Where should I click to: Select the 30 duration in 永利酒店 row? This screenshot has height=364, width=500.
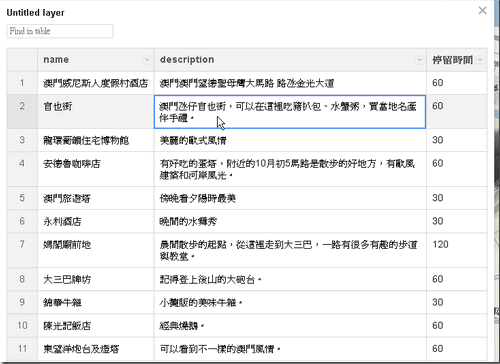(x=457, y=221)
